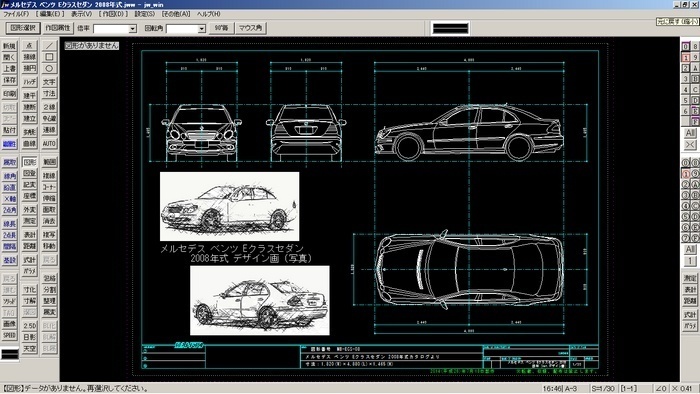Open the ヘルプ(H) menu
700x394 pixels.
(209, 14)
